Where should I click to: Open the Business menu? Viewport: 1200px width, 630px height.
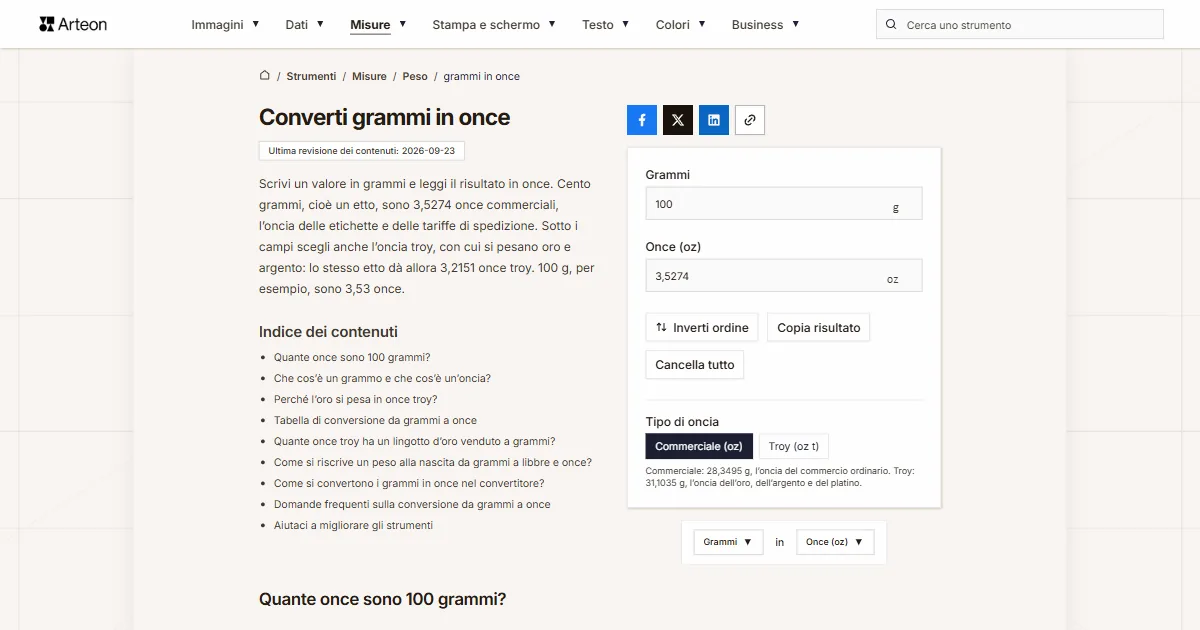[765, 25]
